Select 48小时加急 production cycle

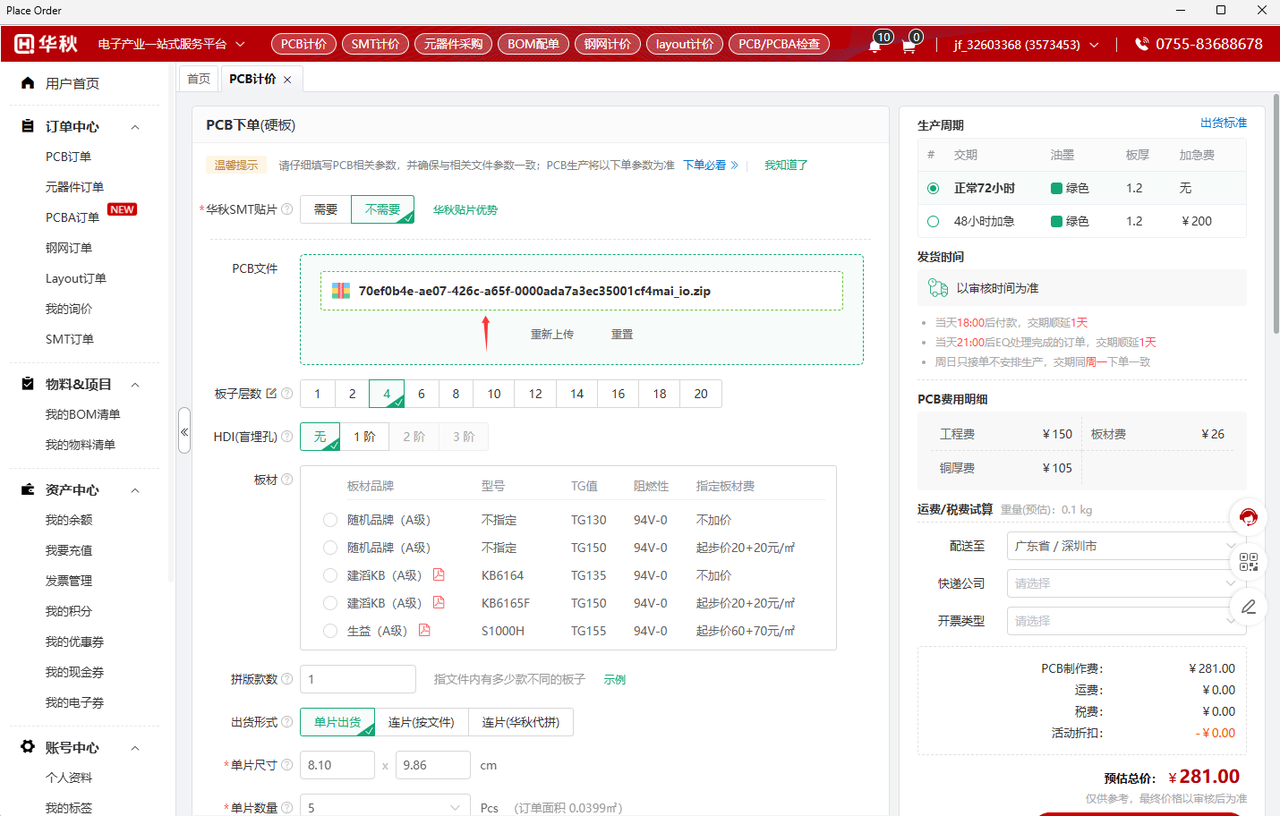933,221
